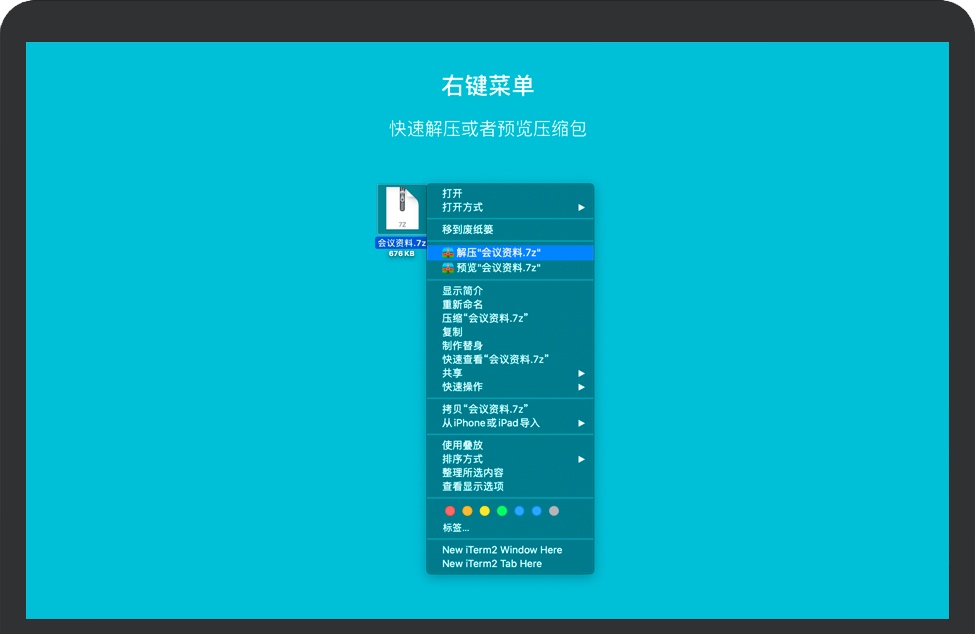
Task: Select New iTerm2 Window Here
Action: (502, 550)
